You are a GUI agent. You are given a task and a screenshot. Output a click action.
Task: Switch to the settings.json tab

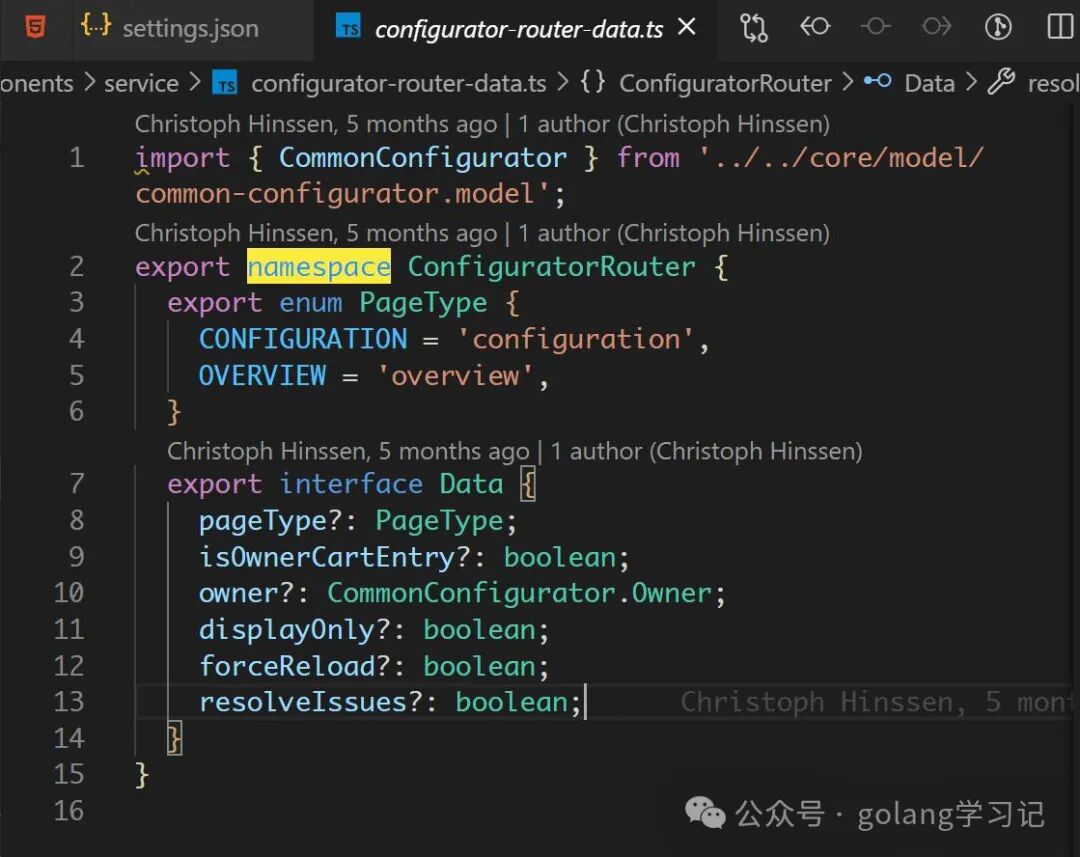(x=169, y=28)
